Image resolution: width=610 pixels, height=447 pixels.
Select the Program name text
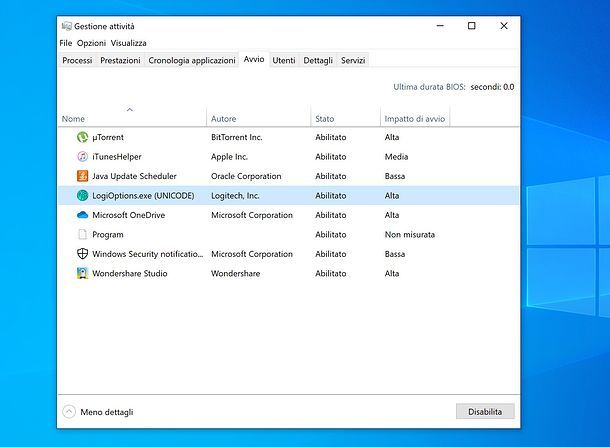pyautogui.click(x=108, y=235)
